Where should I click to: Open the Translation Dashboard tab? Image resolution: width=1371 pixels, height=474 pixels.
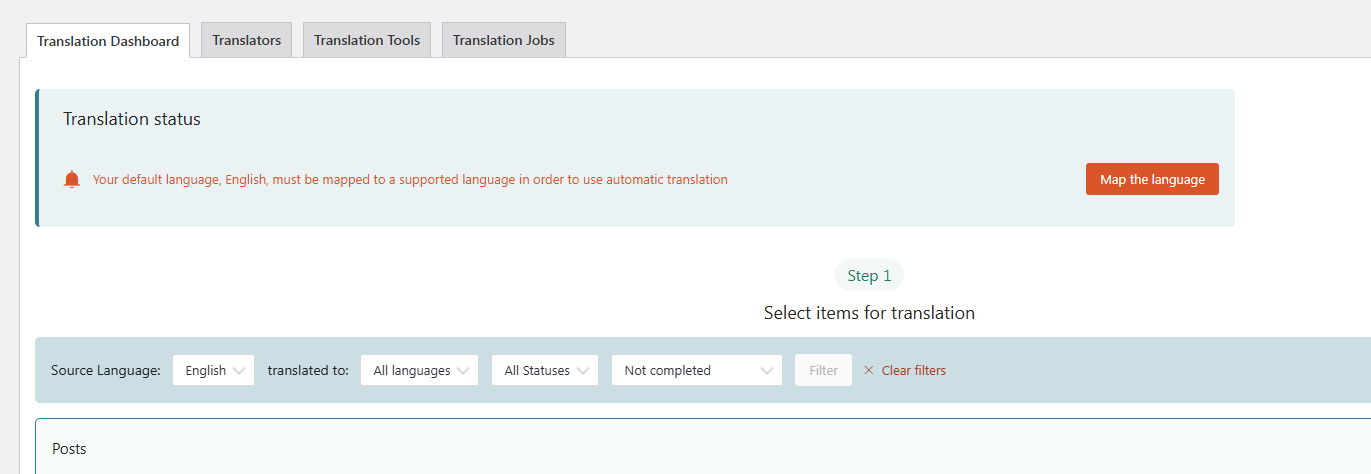coord(108,41)
